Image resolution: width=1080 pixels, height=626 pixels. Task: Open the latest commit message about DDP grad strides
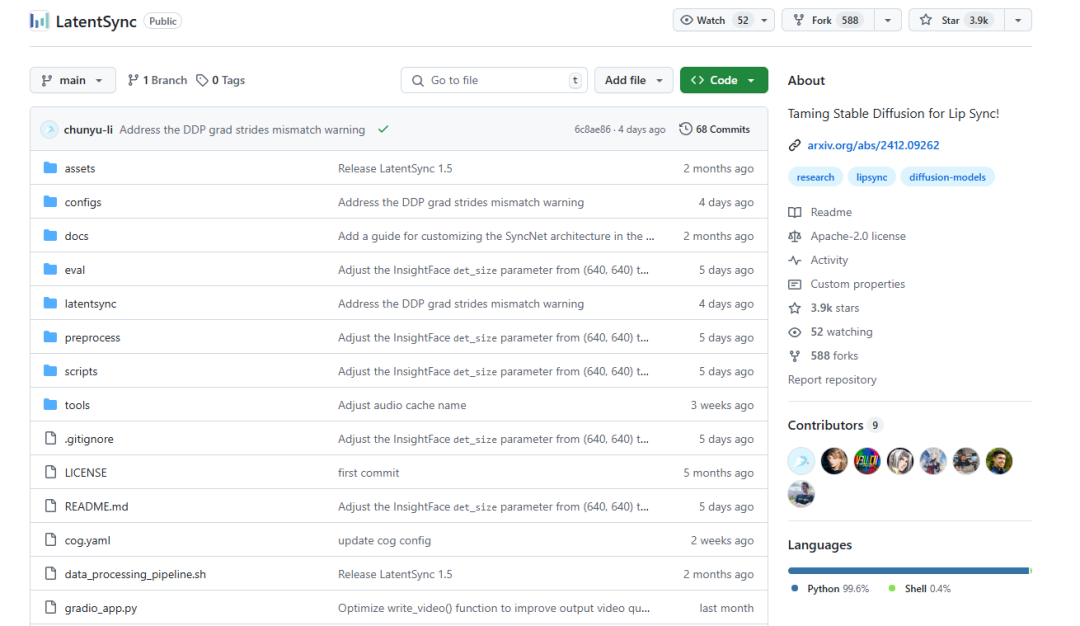click(x=242, y=129)
